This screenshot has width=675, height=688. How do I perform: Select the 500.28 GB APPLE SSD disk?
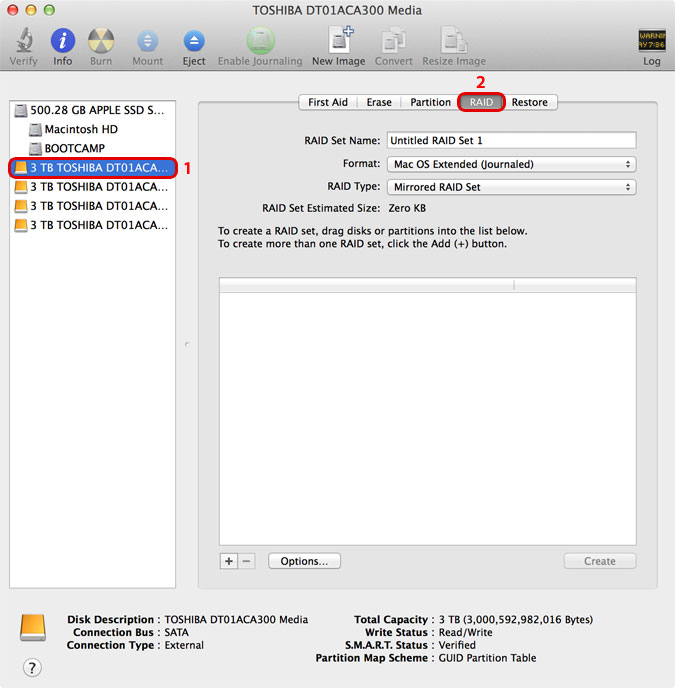(x=94, y=111)
